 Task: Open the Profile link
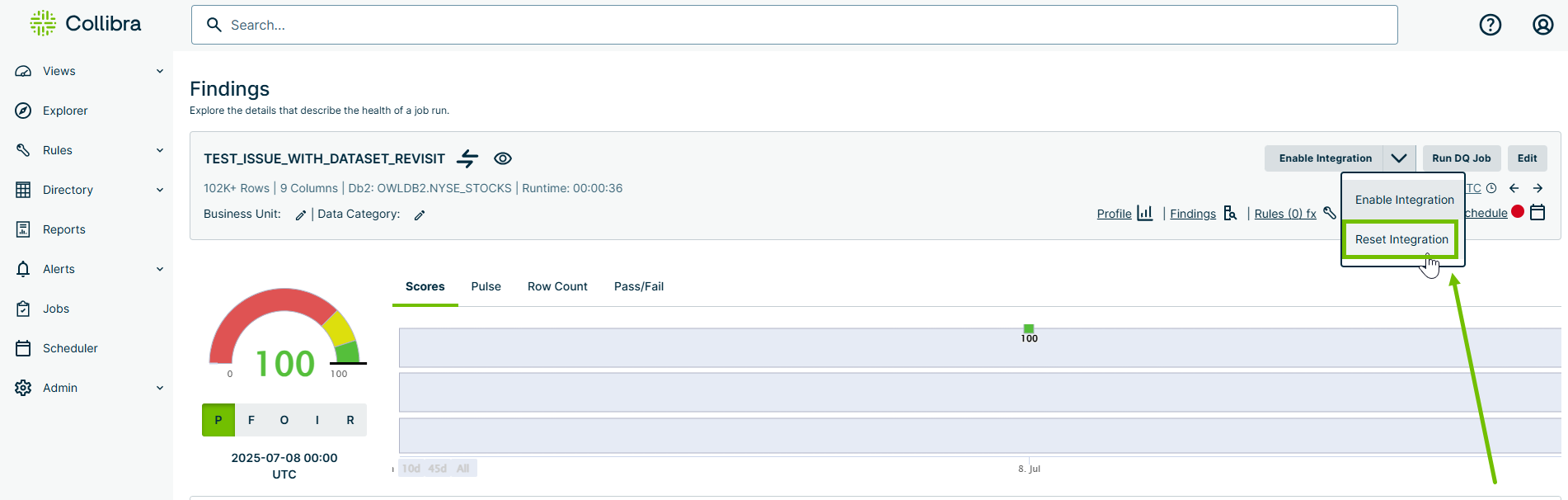pyautogui.click(x=1114, y=214)
